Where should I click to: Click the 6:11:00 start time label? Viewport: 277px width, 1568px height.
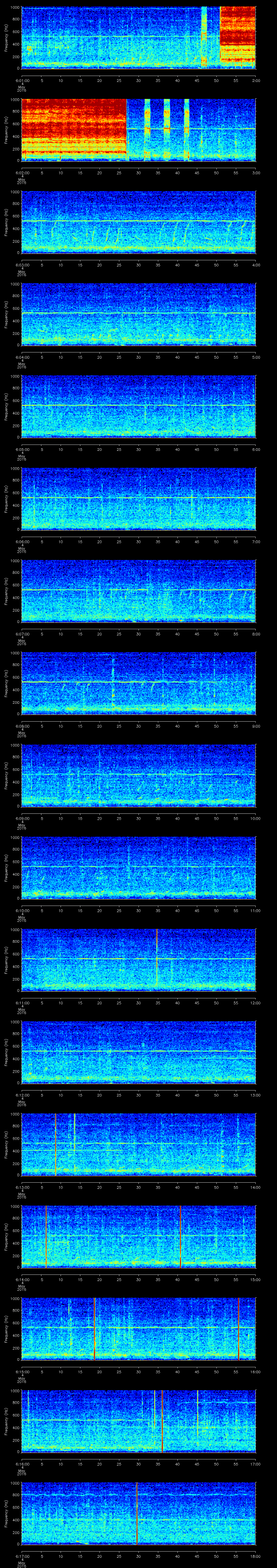[x=22, y=1003]
